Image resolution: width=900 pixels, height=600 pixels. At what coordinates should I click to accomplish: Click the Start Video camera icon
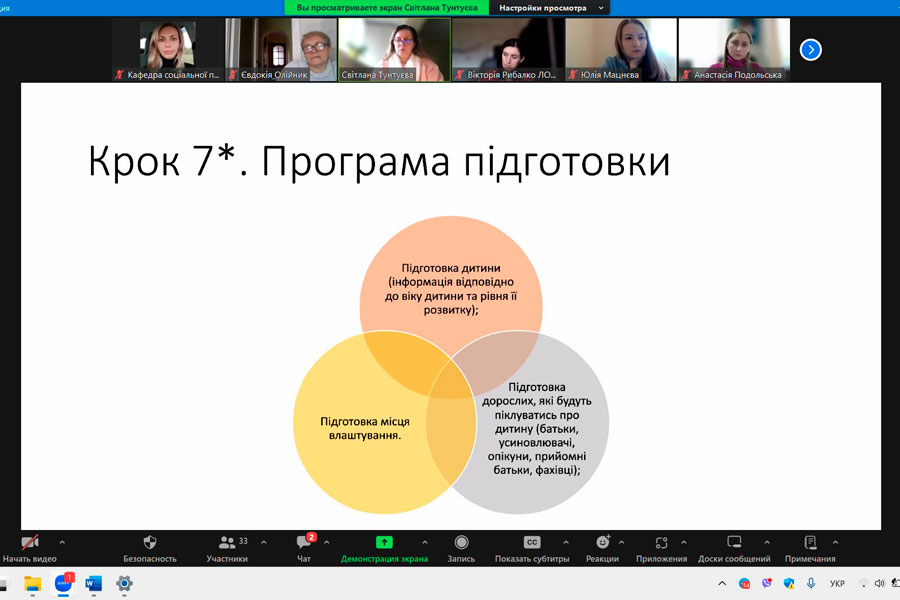tap(30, 542)
